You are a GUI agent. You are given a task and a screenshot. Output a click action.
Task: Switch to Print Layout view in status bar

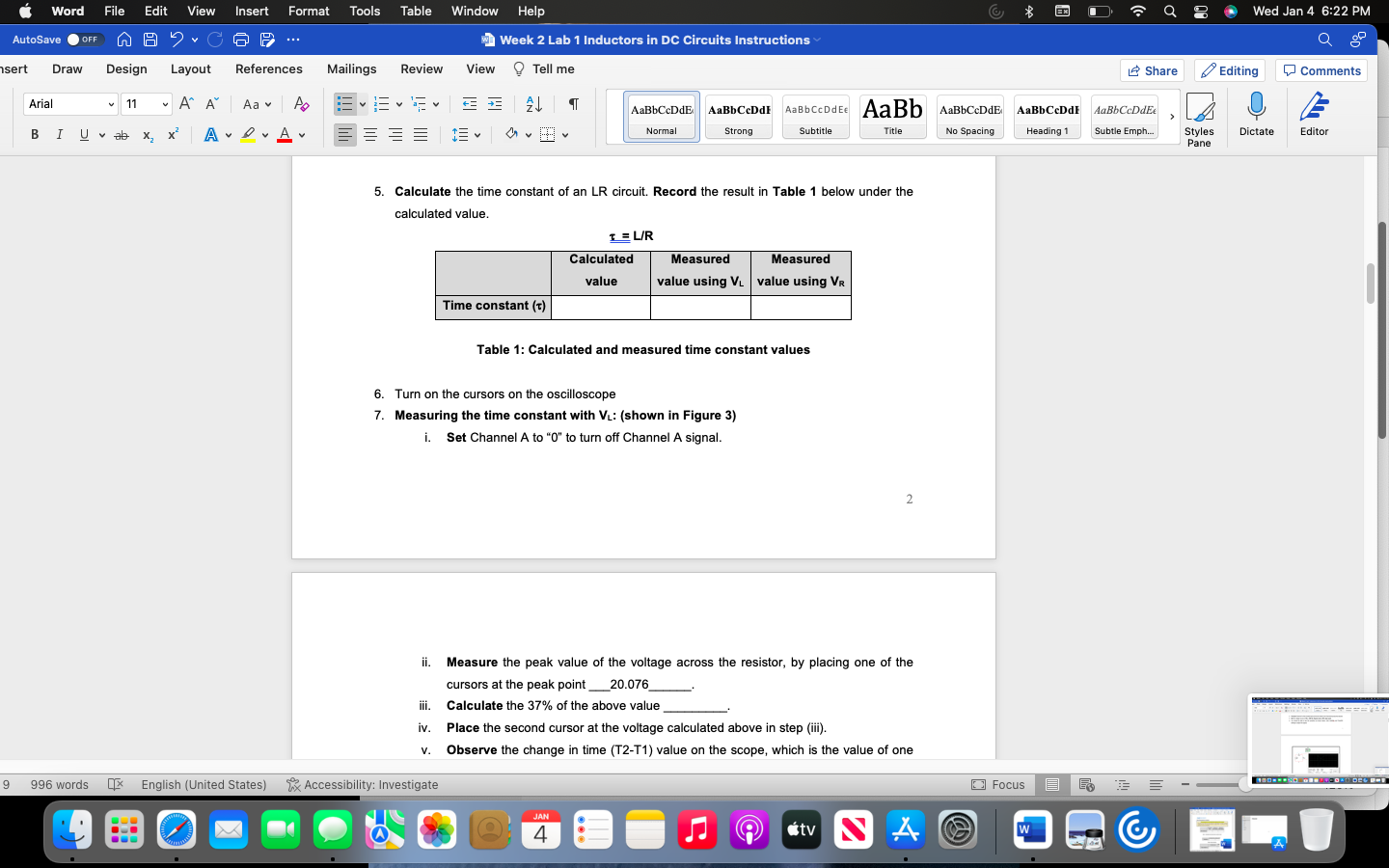coord(1052,785)
